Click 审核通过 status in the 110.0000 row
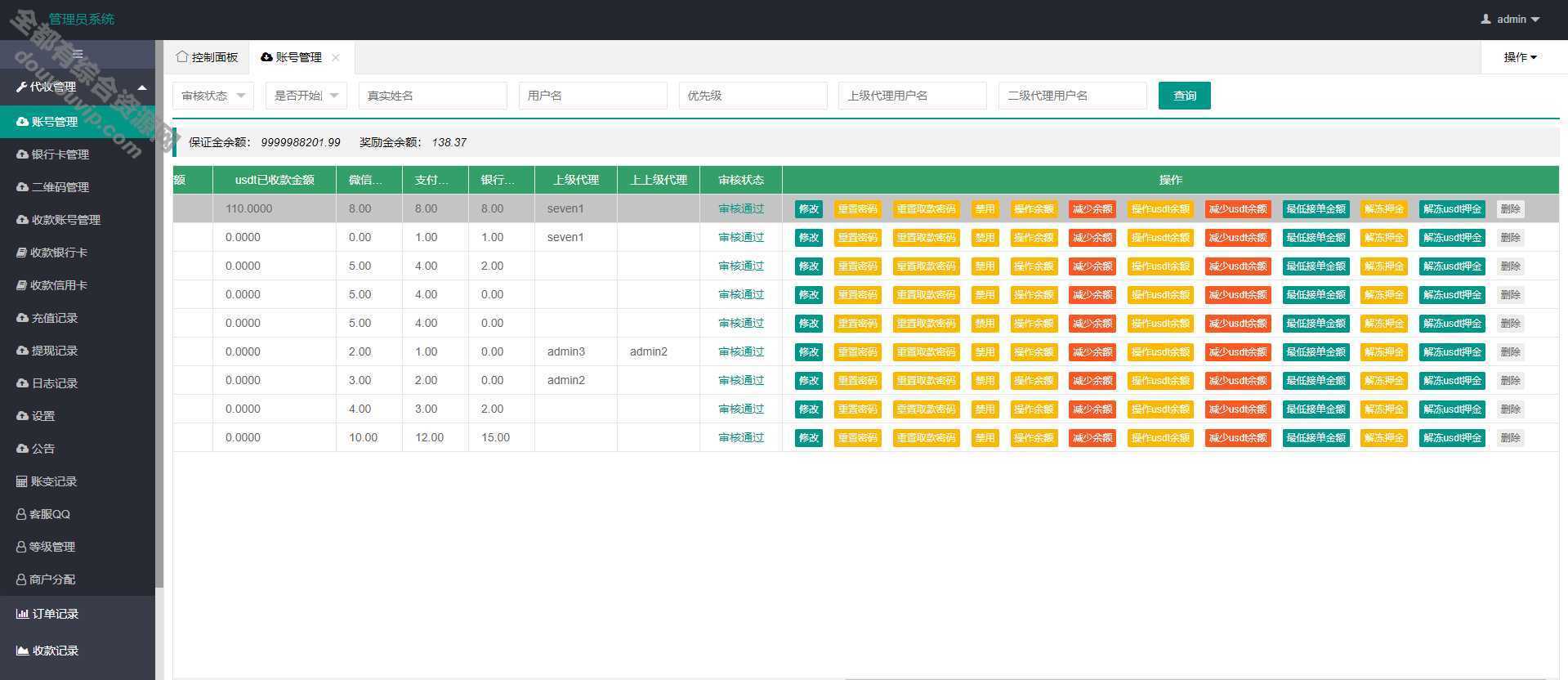 741,209
